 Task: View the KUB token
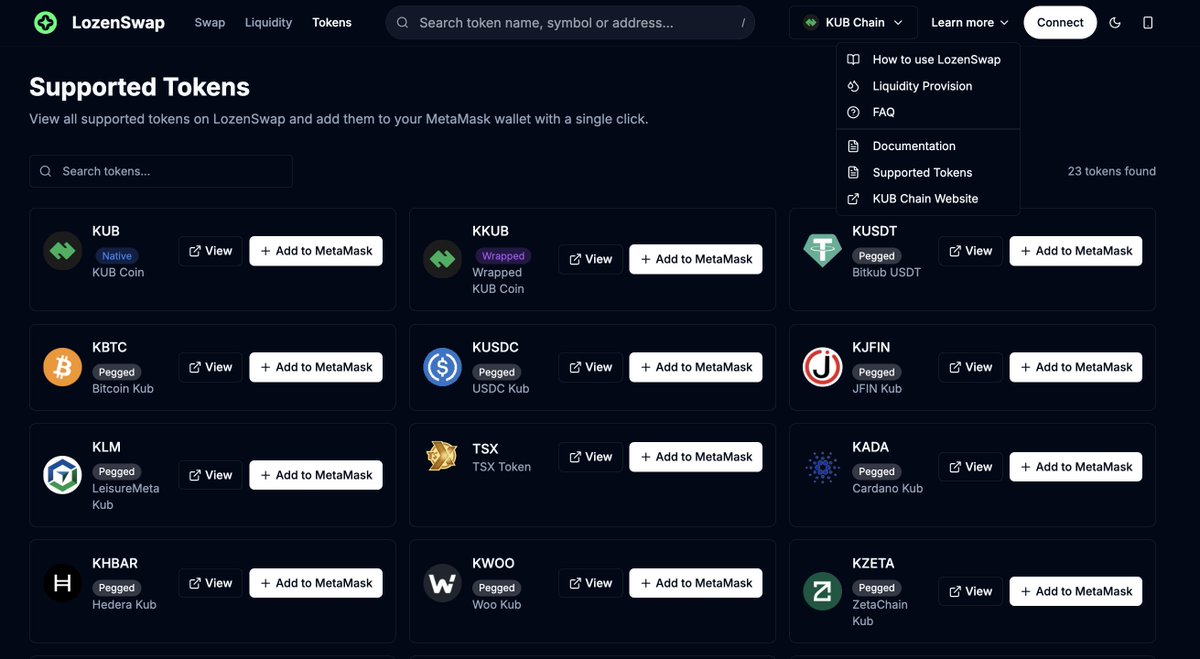pos(211,251)
